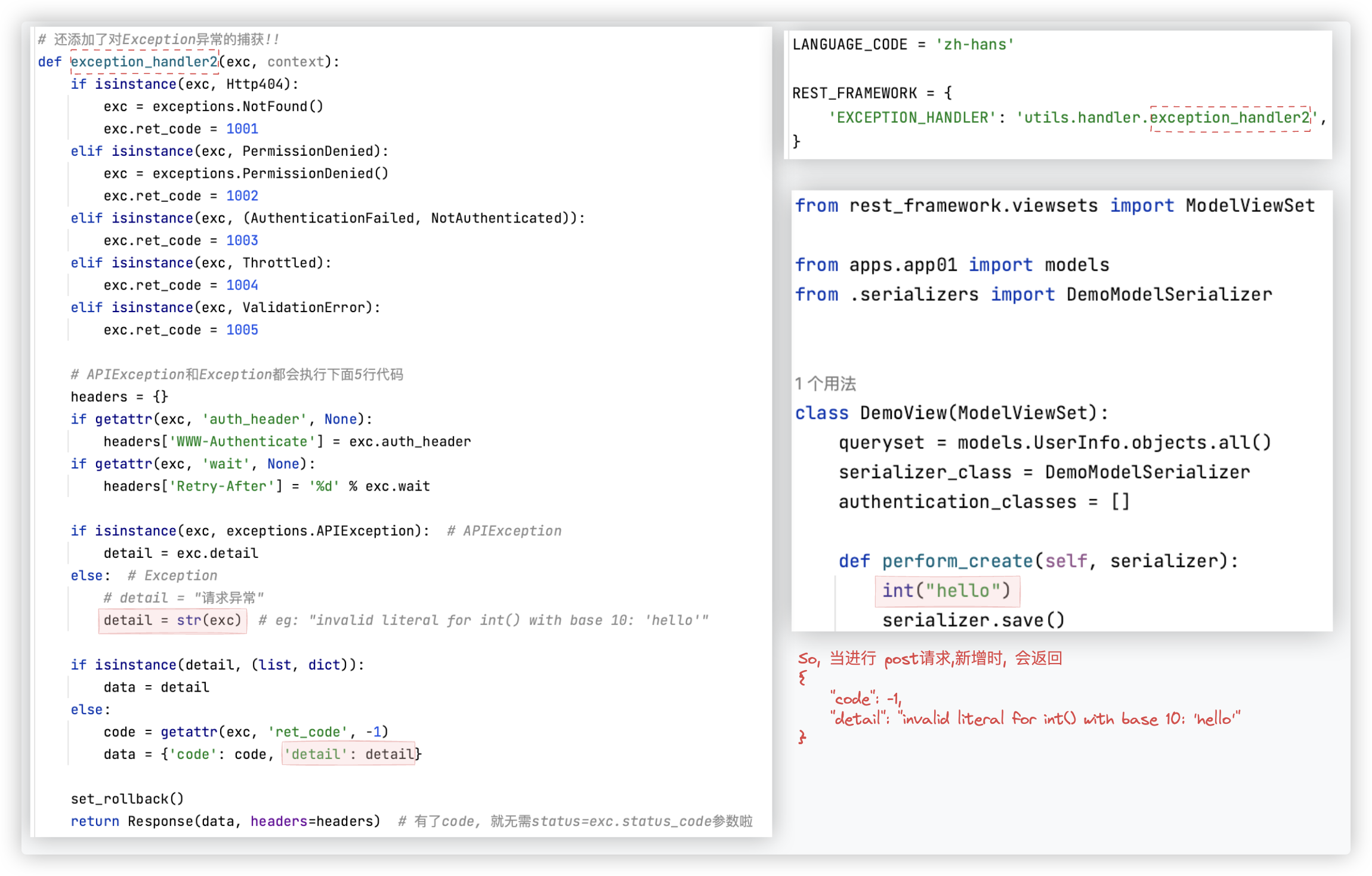Click the red "code": -1 annotation
This screenshot has width=1372, height=876.
pos(866,698)
